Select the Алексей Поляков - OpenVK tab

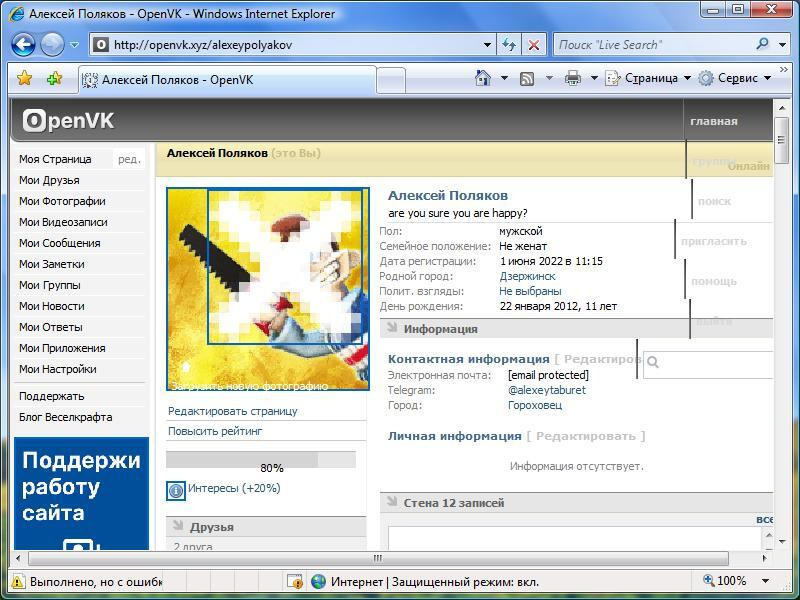pyautogui.click(x=228, y=80)
